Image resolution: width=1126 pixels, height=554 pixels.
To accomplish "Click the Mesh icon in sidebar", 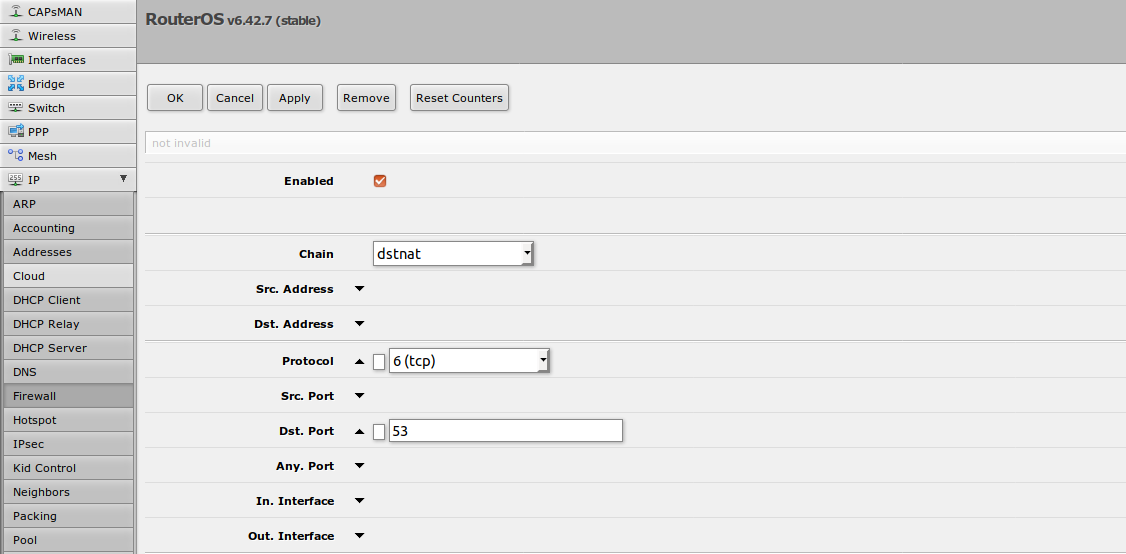I will (x=16, y=155).
